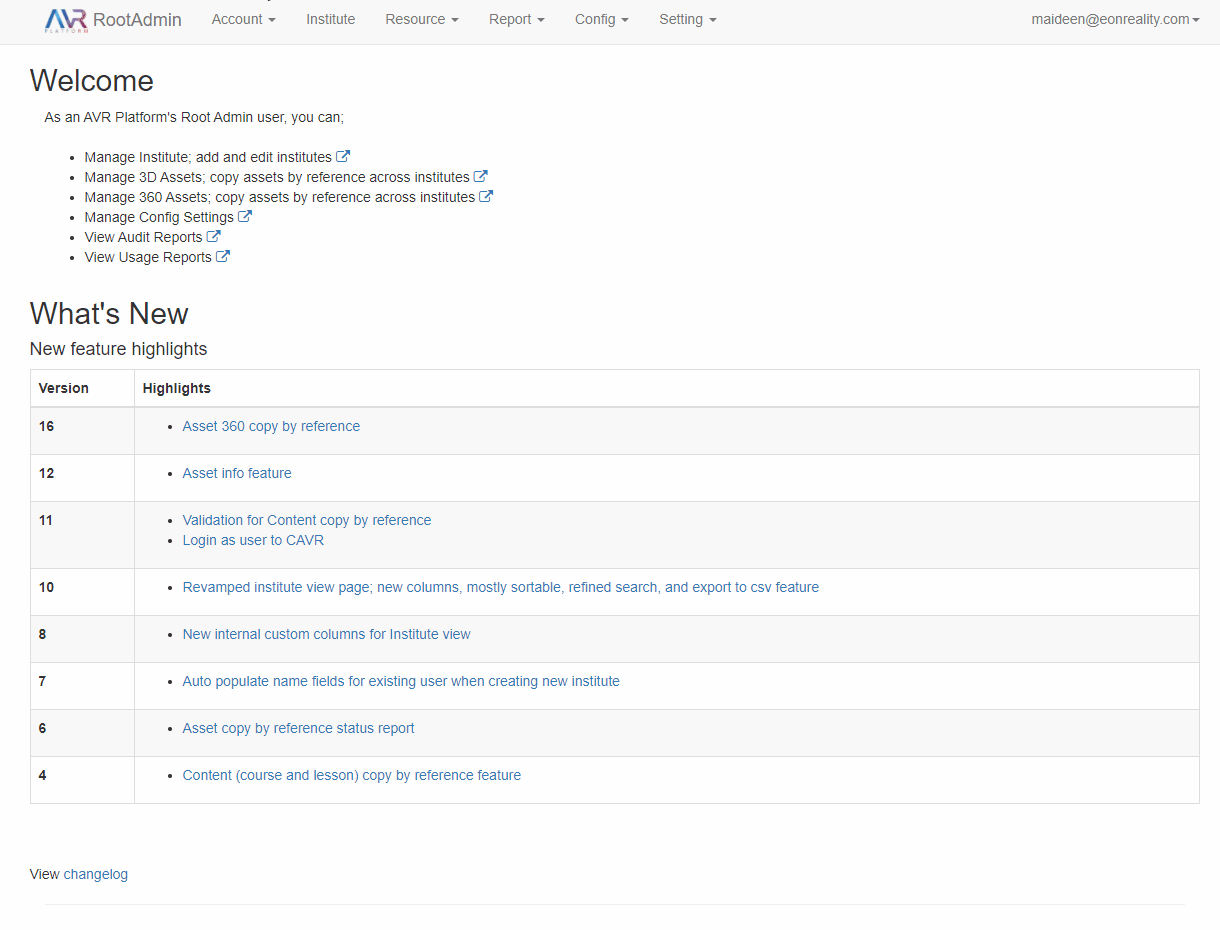Select the external link icon beside Manage Config Settings

[x=244, y=216]
